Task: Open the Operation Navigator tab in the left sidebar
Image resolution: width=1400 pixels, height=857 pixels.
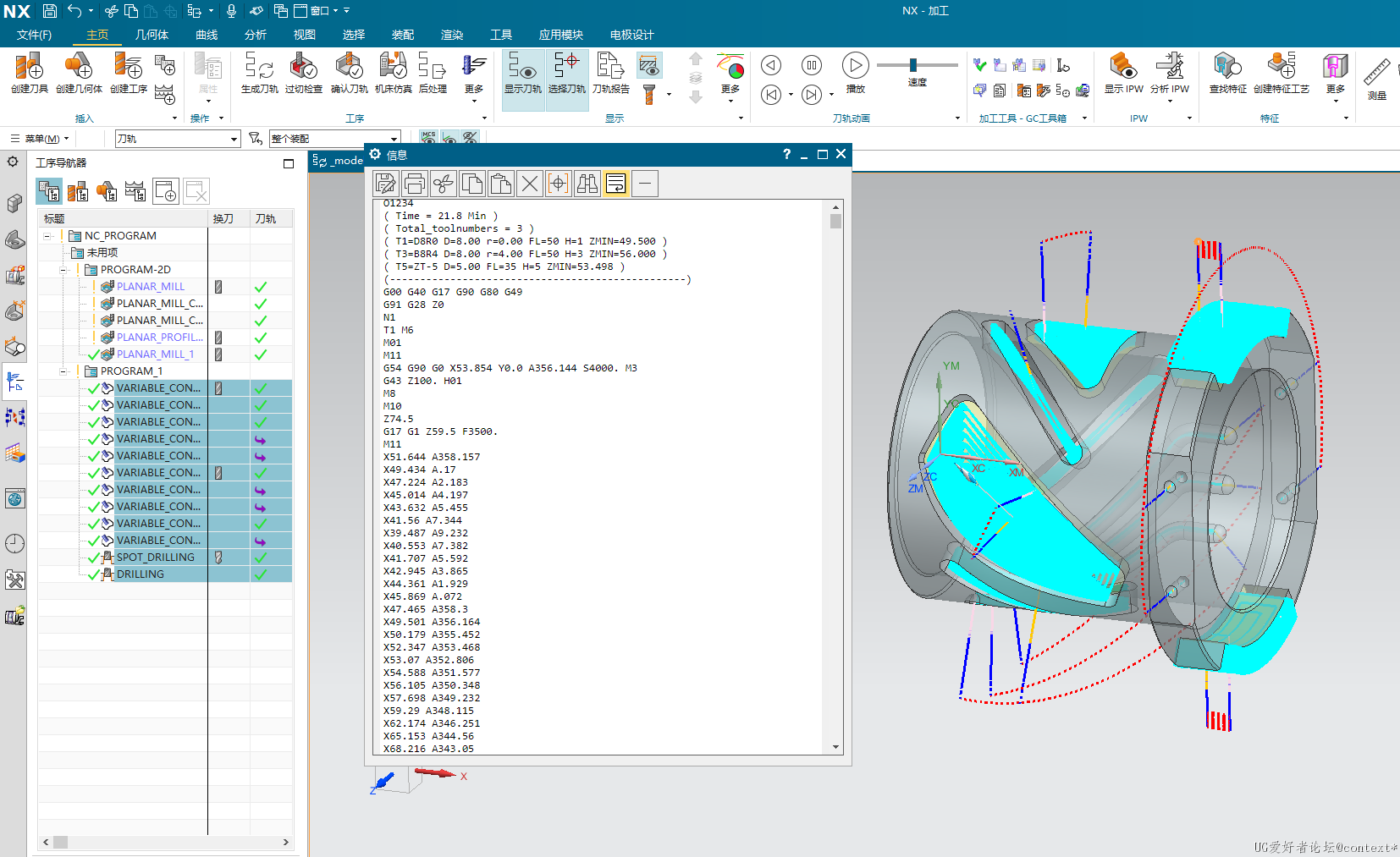Action: point(14,382)
